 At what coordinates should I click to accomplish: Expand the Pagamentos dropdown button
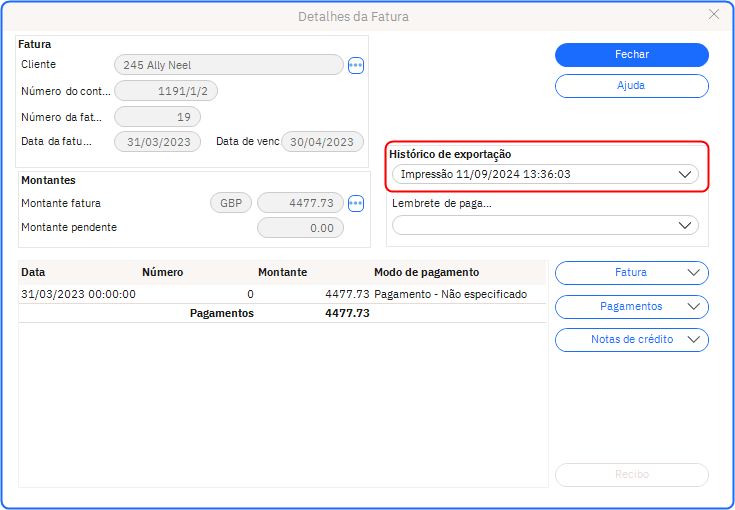[x=631, y=307]
